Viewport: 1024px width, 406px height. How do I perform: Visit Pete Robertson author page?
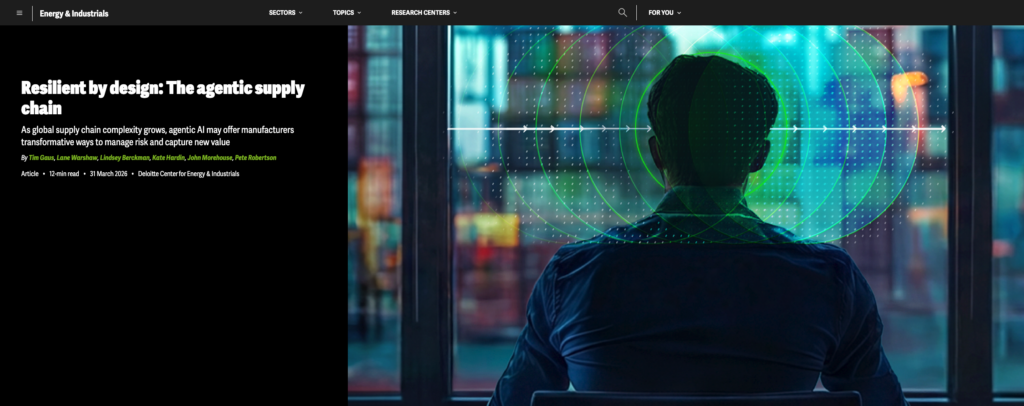pyautogui.click(x=256, y=158)
